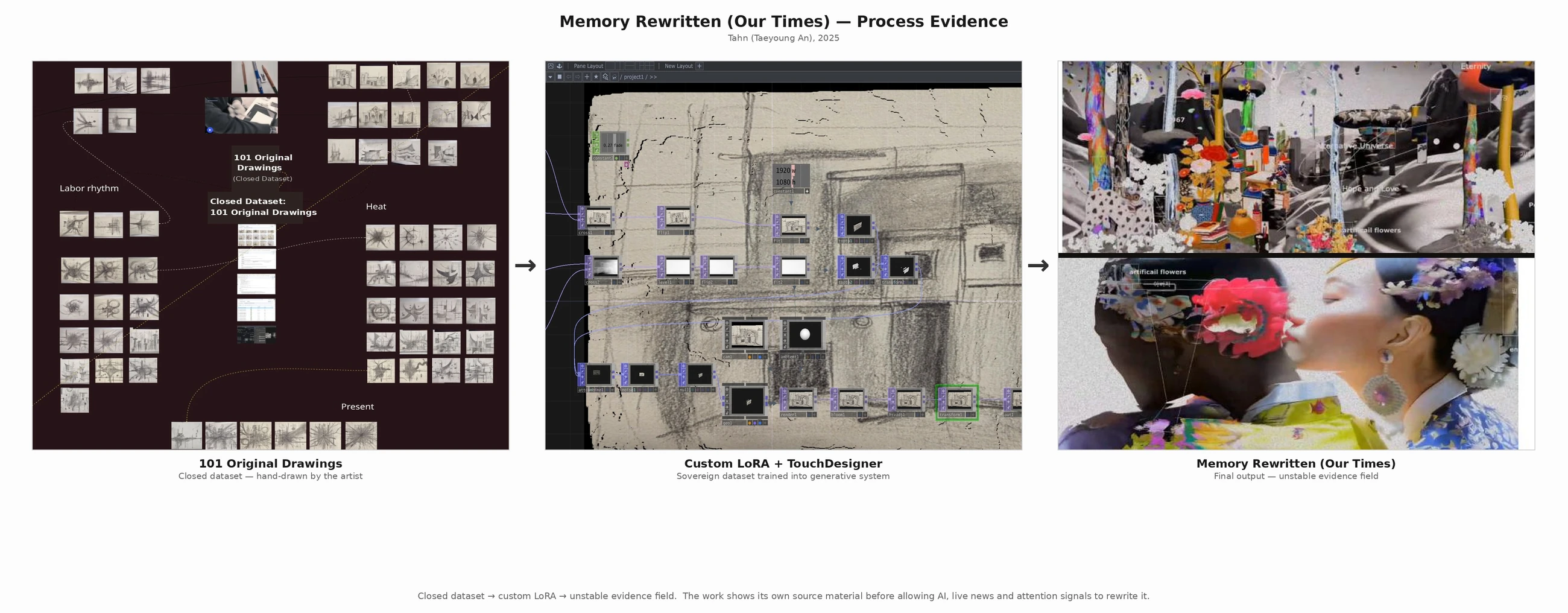The width and height of the screenshot is (1568, 613).
Task: Click the plus button next to New Layout
Action: click(x=700, y=66)
